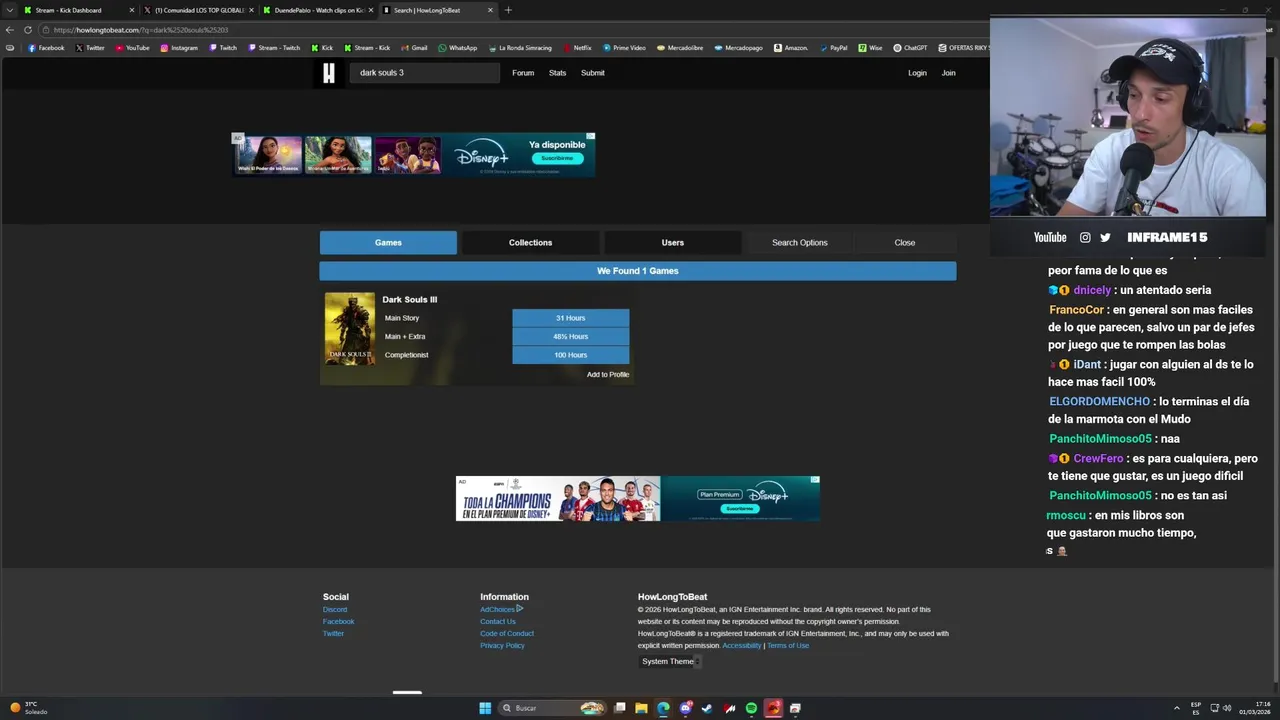Open Steam from the taskbar
This screenshot has width=1280, height=720.
(707, 708)
